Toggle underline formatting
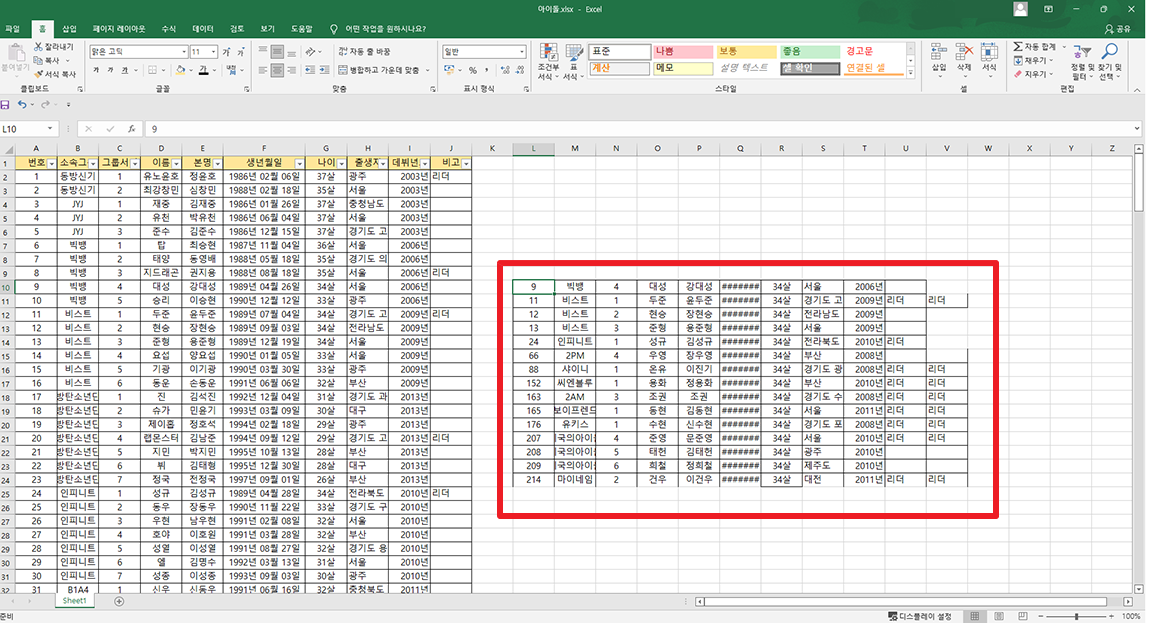Viewport: 1150px width, 623px height. (x=125, y=70)
